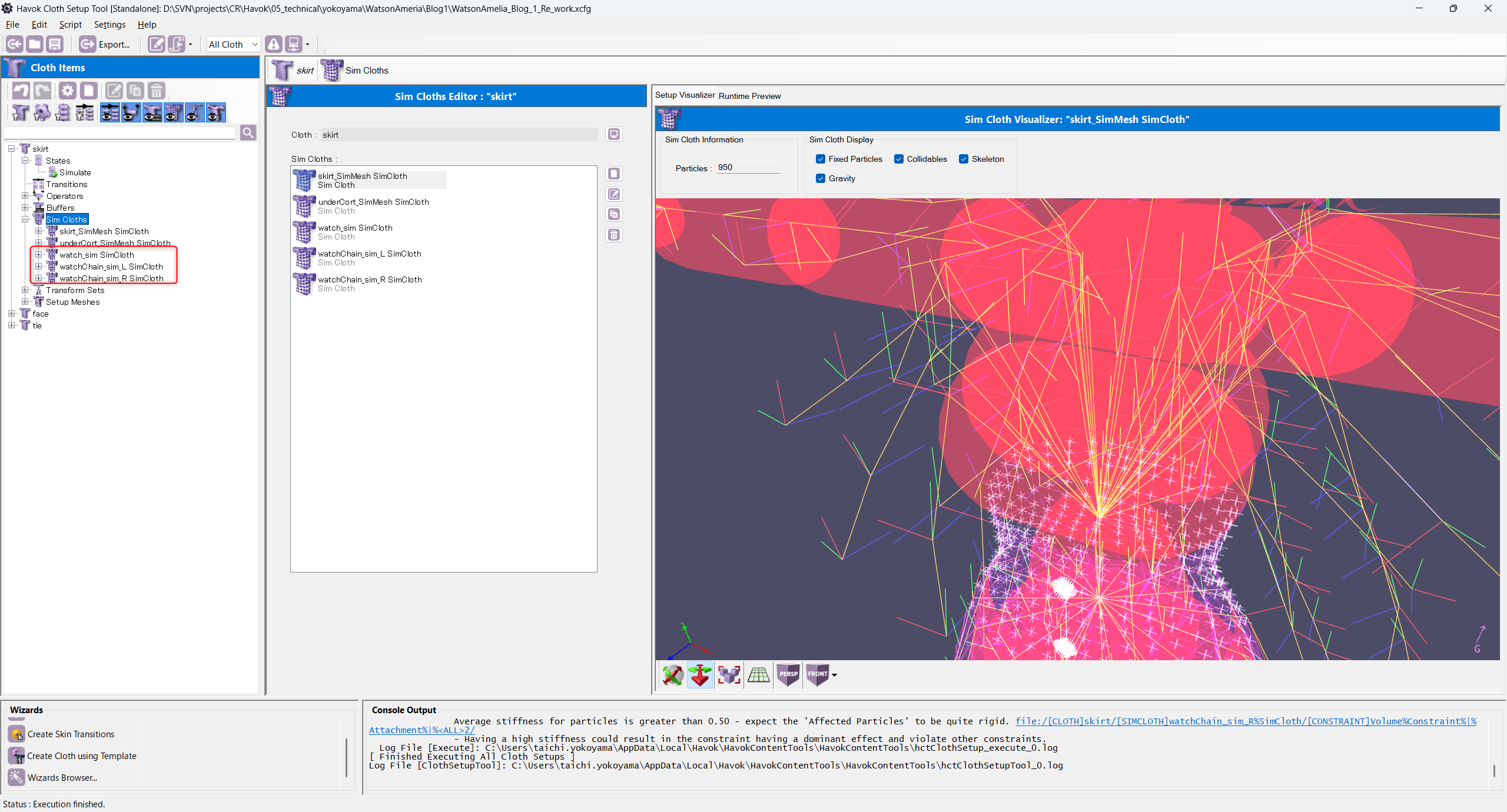Viewport: 1507px width, 812px height.
Task: Open the File menu
Action: point(12,25)
